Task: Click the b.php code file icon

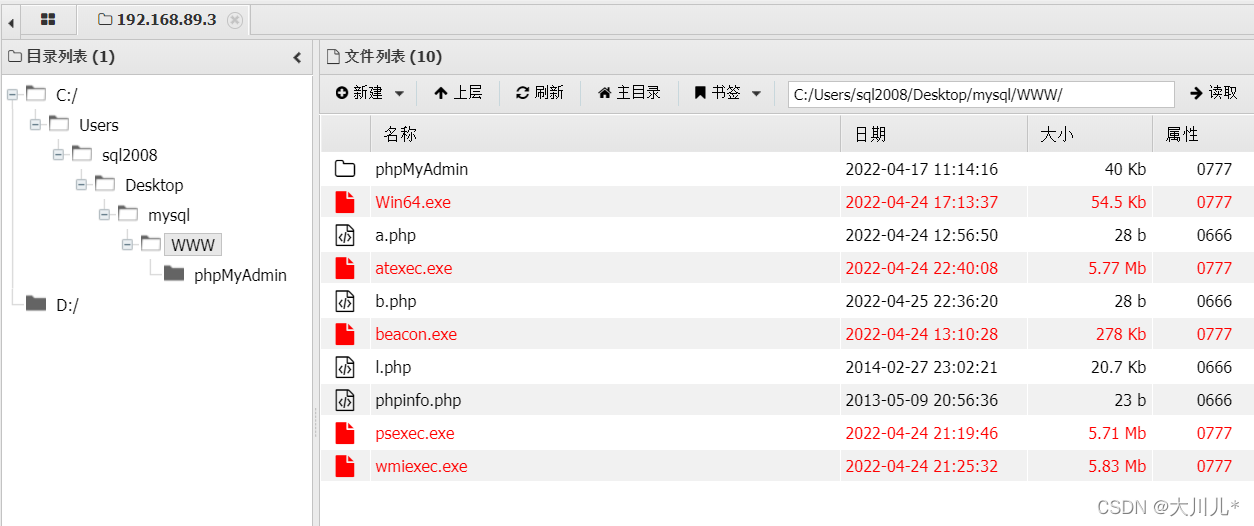Action: [x=345, y=301]
